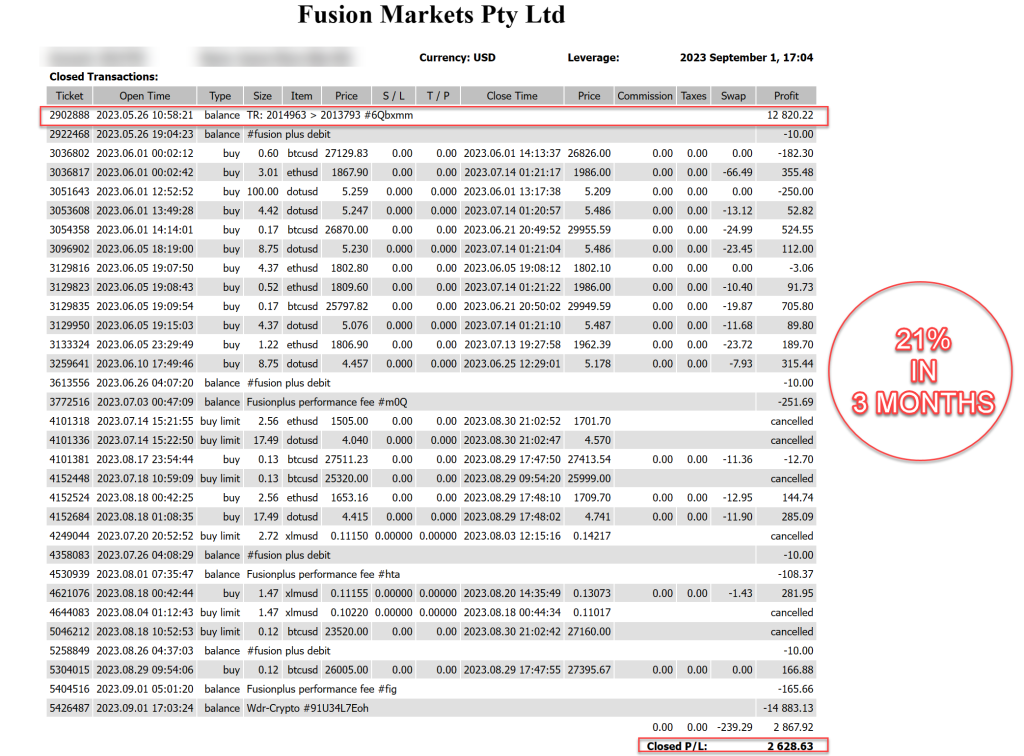The image size is (1024, 756).
Task: Click the Fusion Markets Pty Ltd title
Action: (x=431, y=16)
